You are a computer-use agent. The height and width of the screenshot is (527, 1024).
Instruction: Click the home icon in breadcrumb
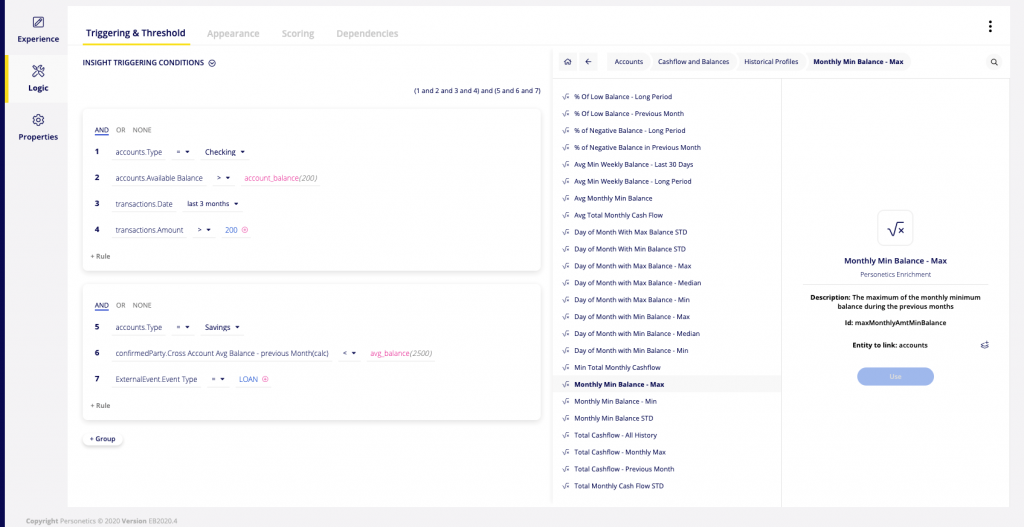568,62
